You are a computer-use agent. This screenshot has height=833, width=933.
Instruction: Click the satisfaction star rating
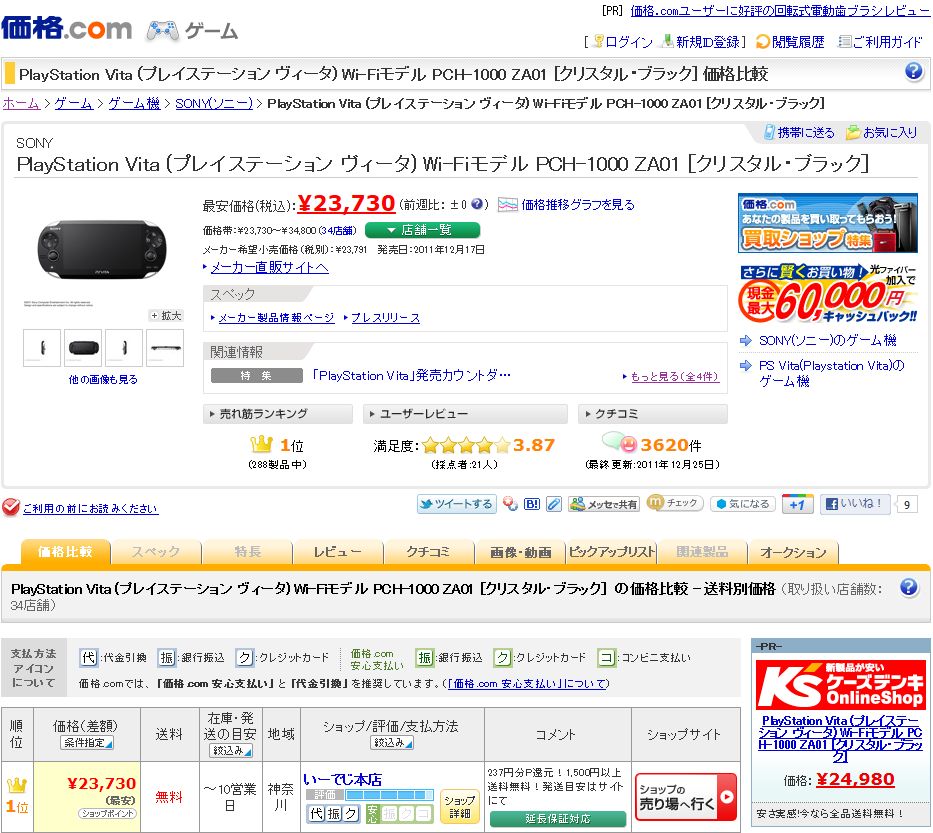tap(466, 445)
